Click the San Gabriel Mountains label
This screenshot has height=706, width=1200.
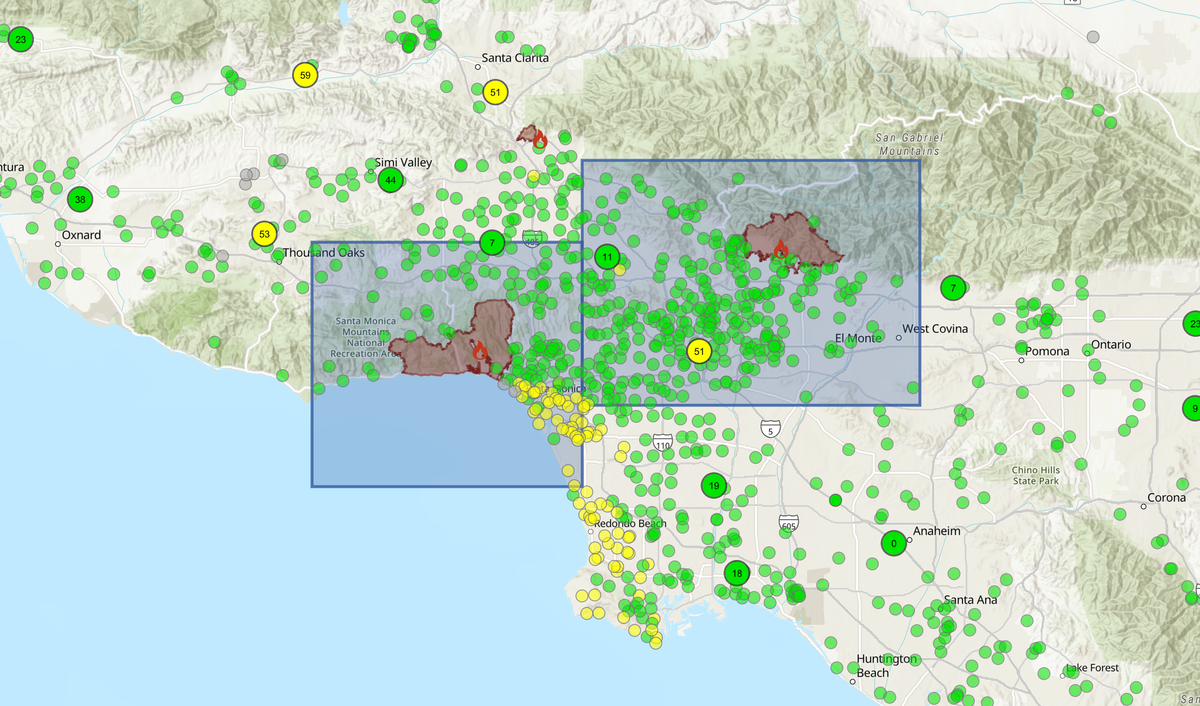point(908,144)
